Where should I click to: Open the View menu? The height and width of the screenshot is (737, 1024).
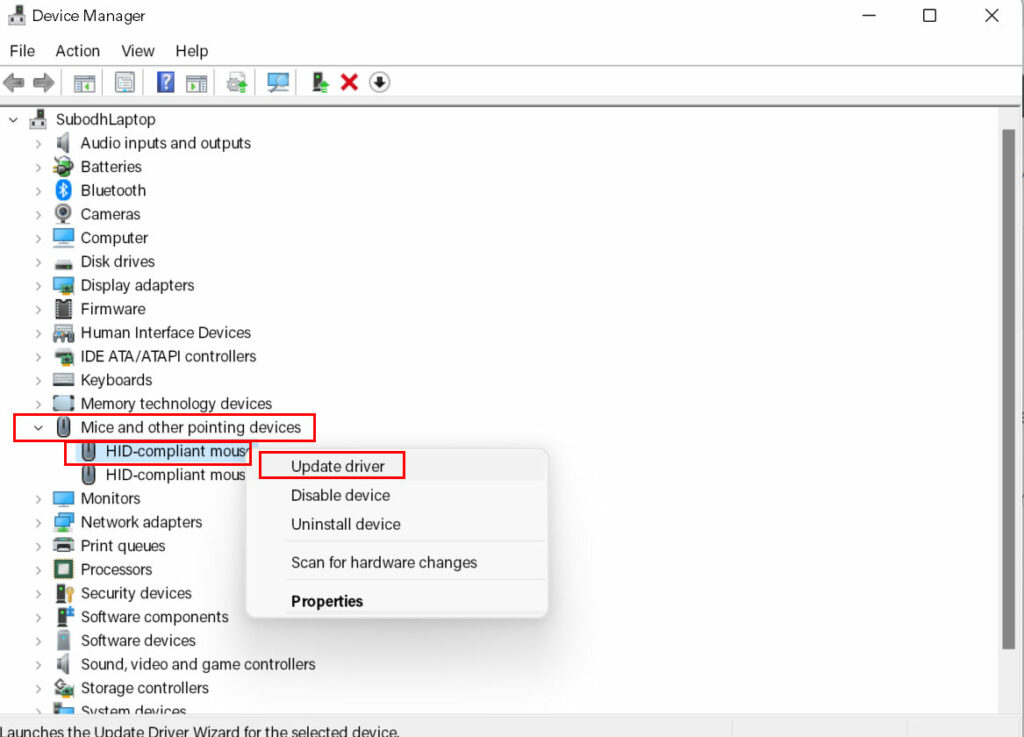(x=138, y=51)
